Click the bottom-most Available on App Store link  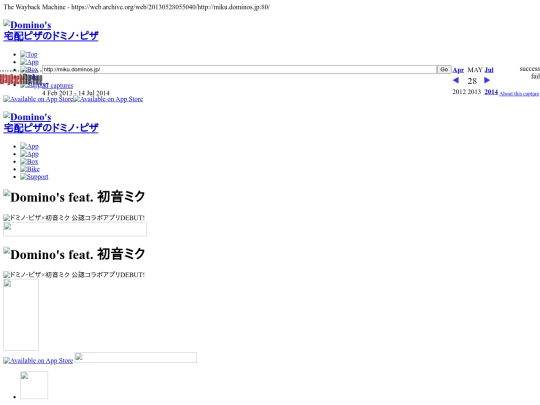click(38, 361)
